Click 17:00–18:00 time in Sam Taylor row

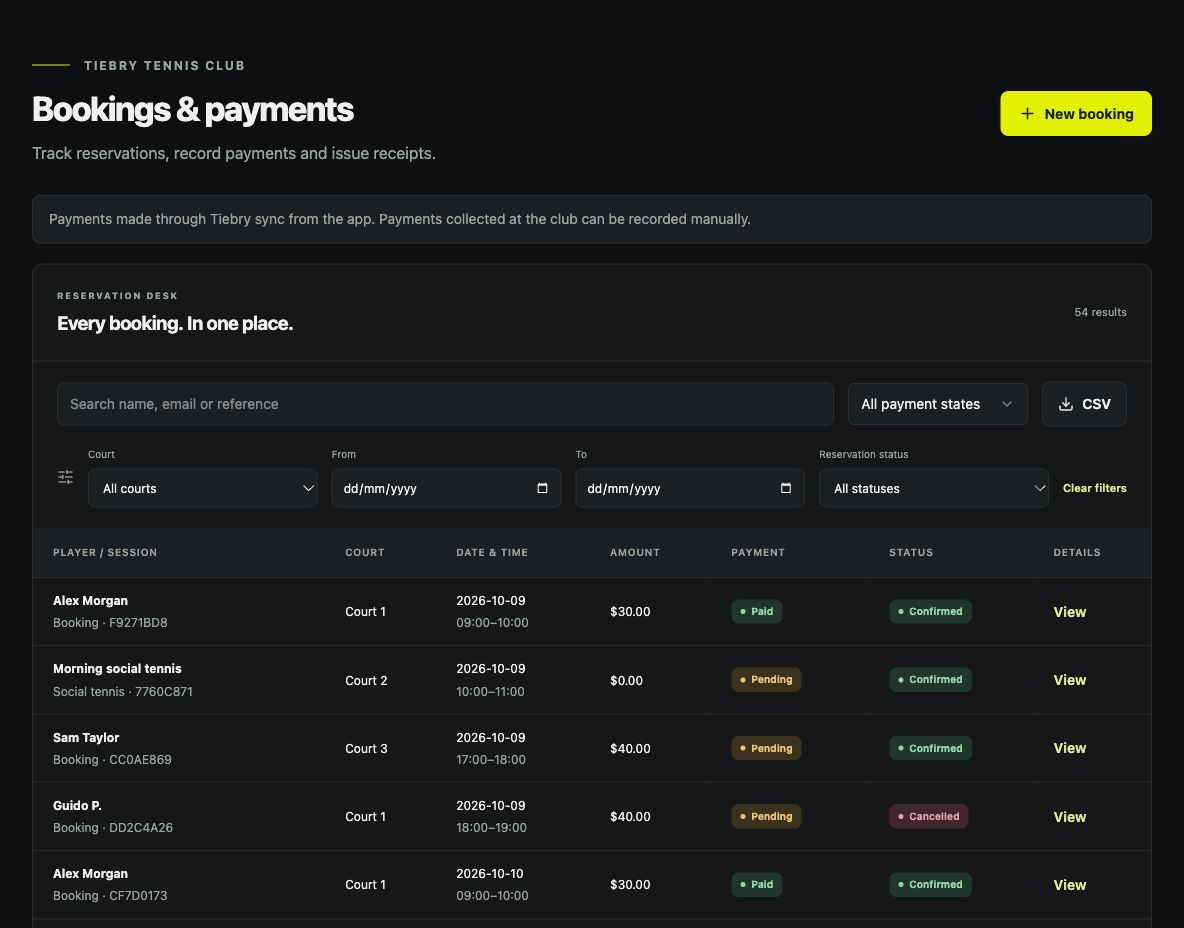coord(491,759)
